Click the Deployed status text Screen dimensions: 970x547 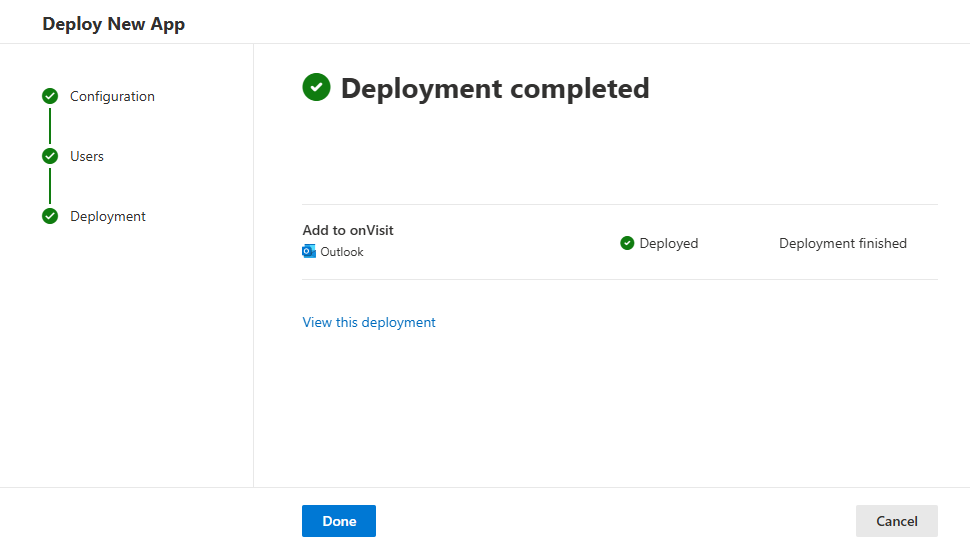coord(669,244)
